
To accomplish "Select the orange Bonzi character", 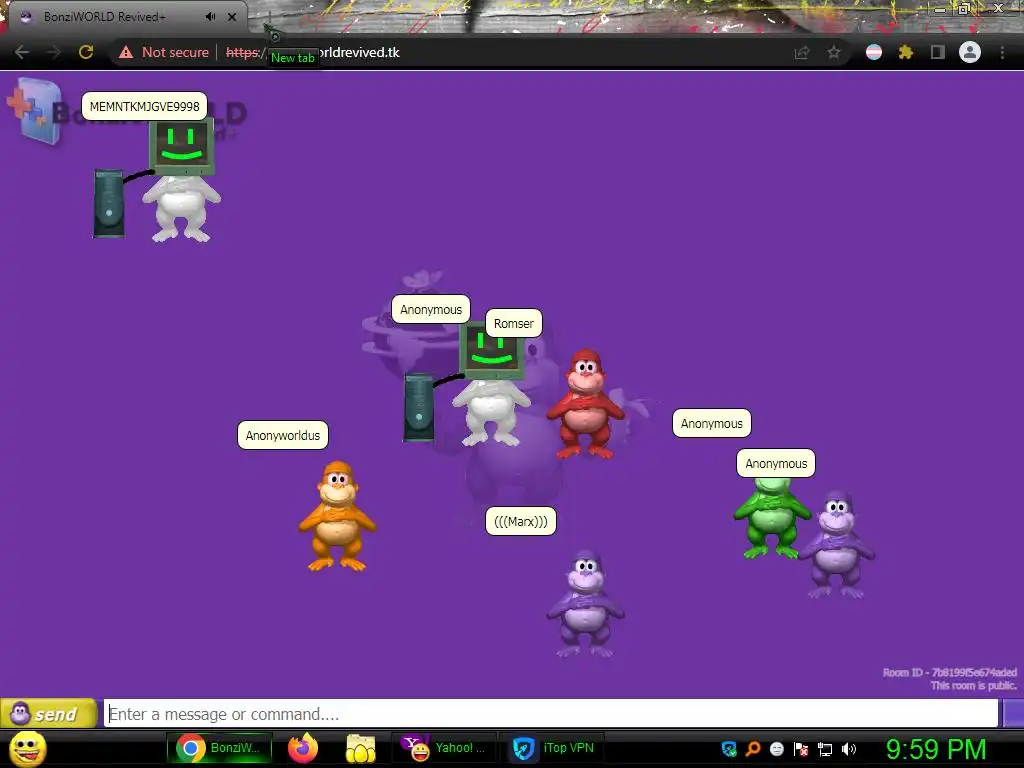I will pos(337,516).
